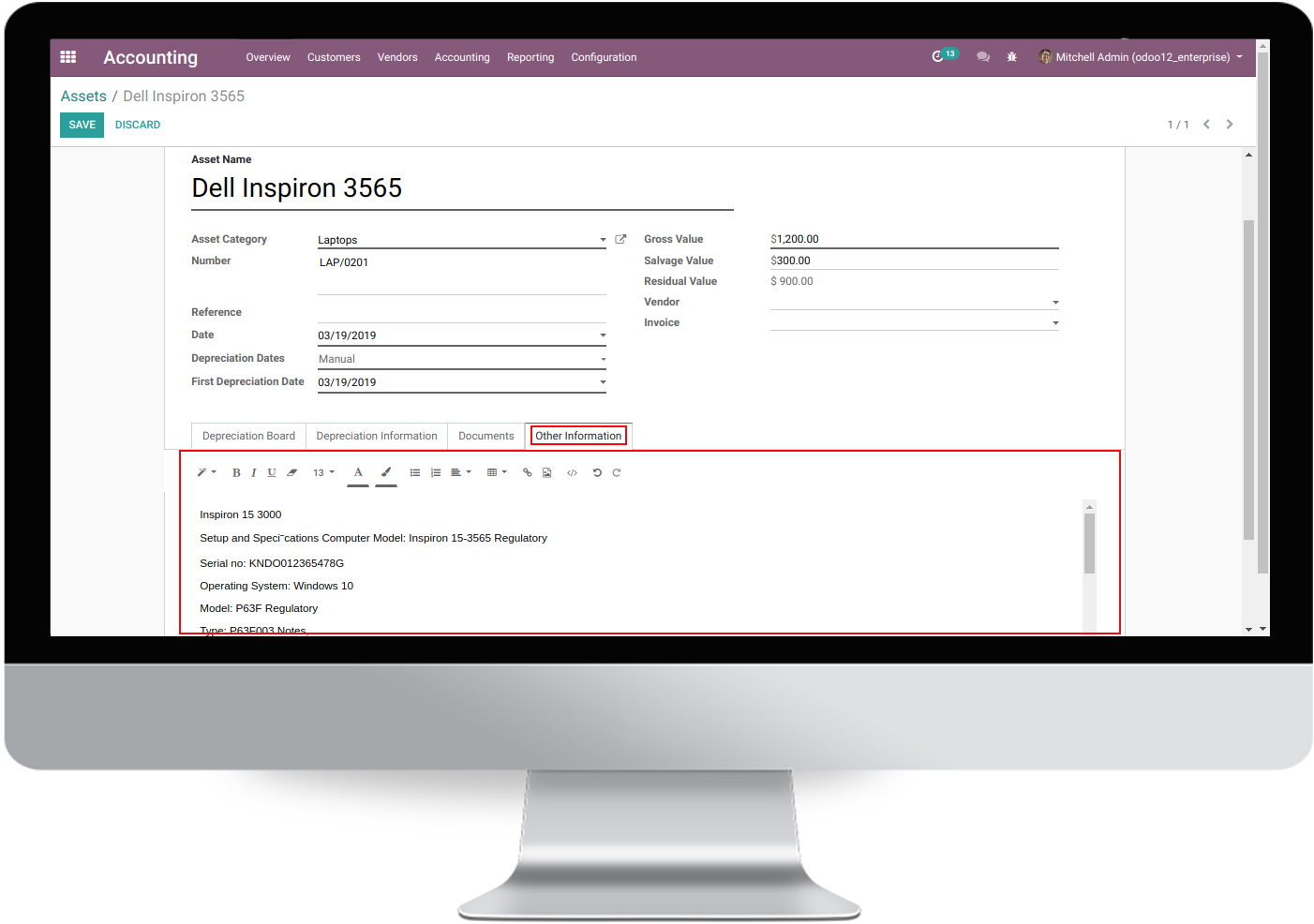Screen dimensions: 1314x924
Task: Toggle bold formatting
Action: (x=236, y=473)
